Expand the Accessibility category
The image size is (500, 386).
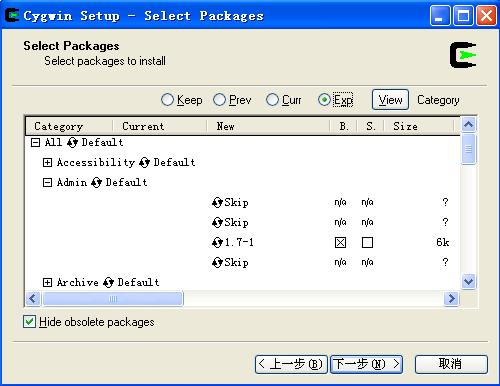(x=47, y=163)
